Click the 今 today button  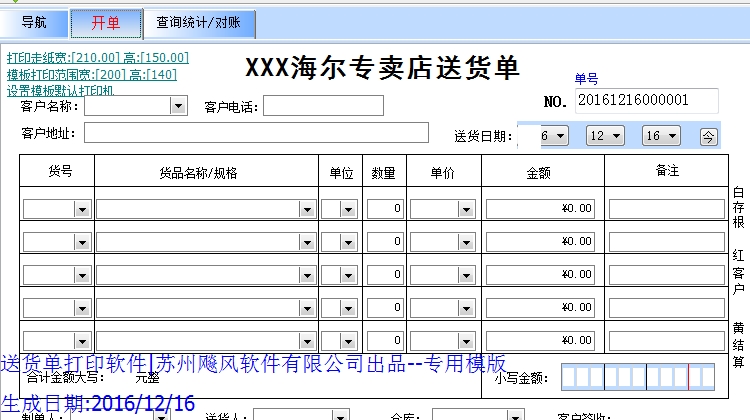tap(708, 137)
